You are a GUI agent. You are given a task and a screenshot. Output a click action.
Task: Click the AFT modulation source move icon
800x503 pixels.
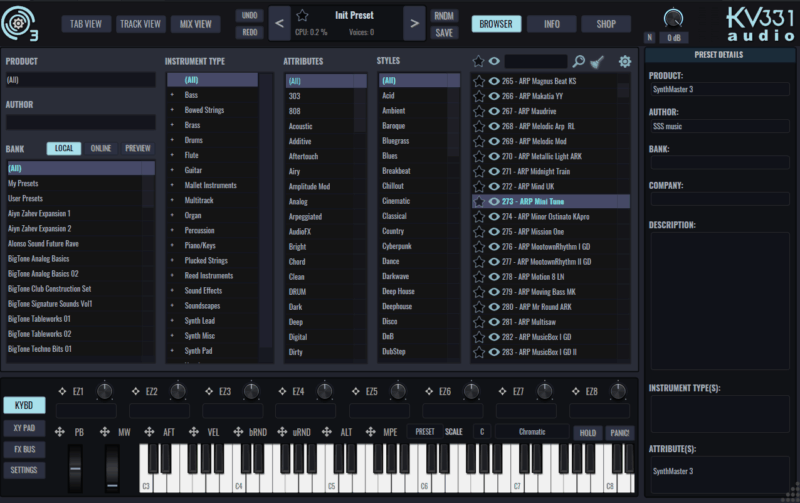pyautogui.click(x=149, y=432)
